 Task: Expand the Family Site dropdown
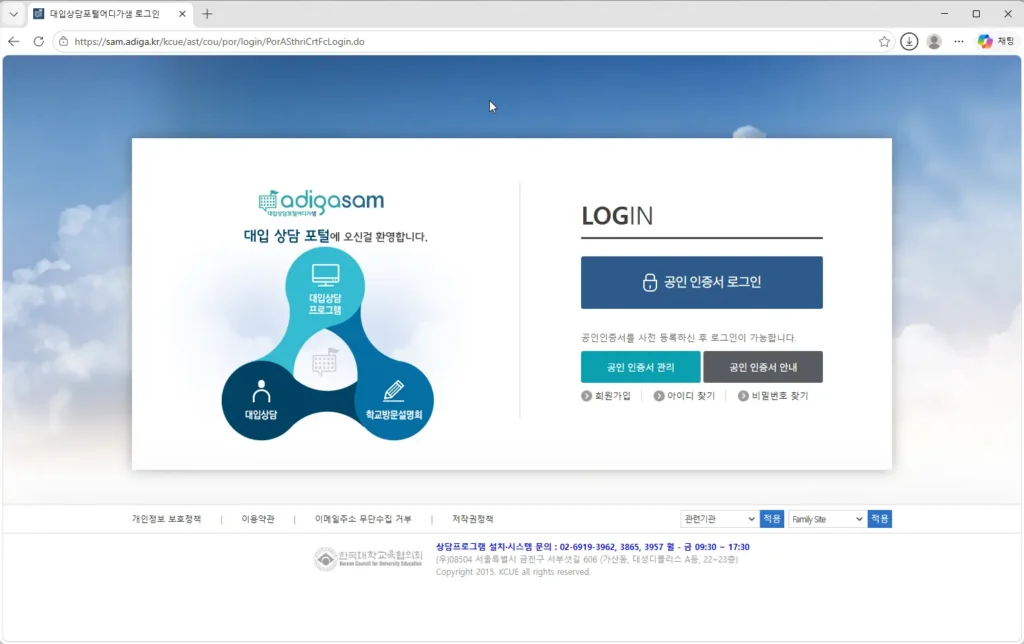click(827, 519)
